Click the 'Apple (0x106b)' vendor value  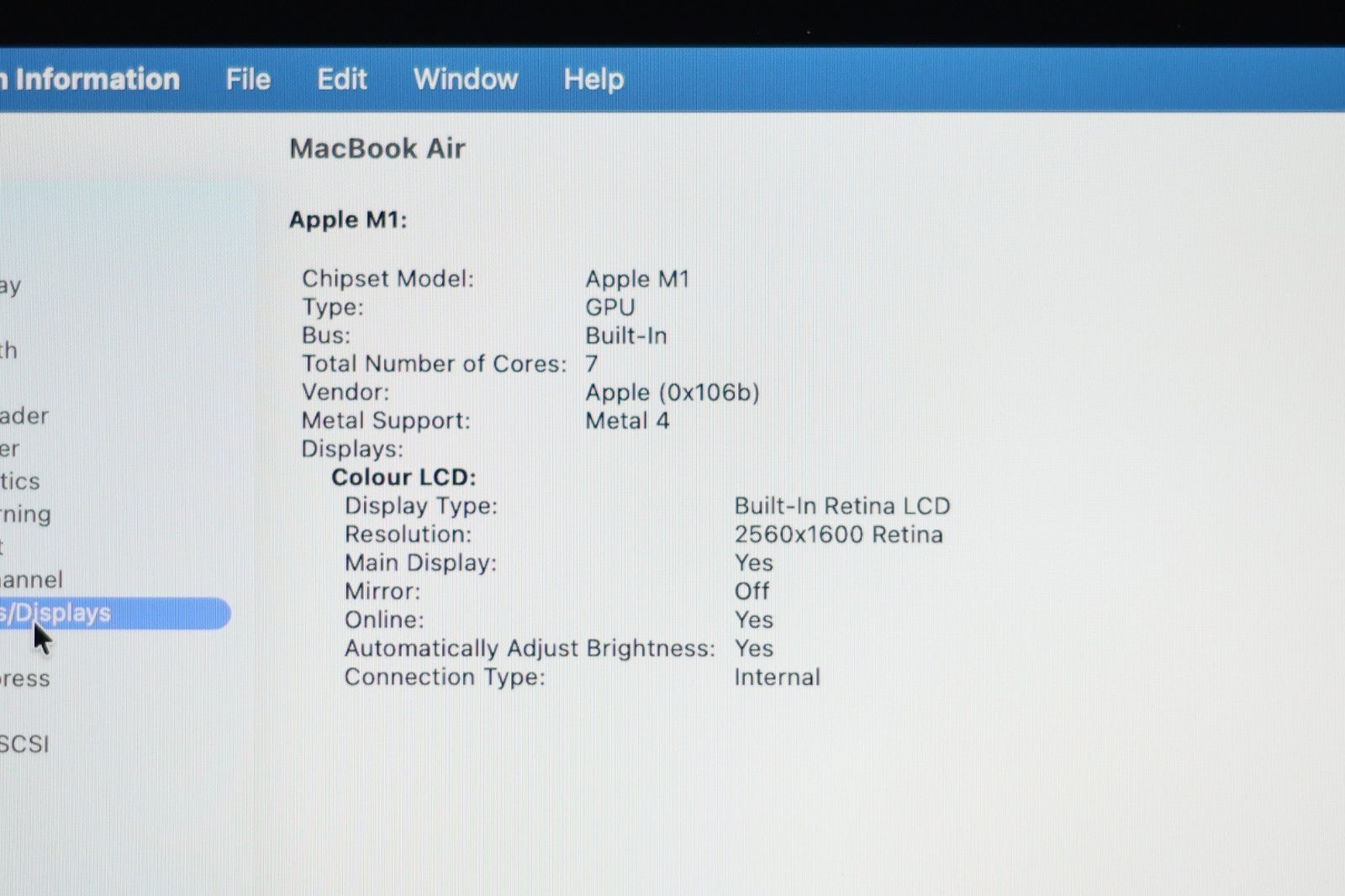672,393
